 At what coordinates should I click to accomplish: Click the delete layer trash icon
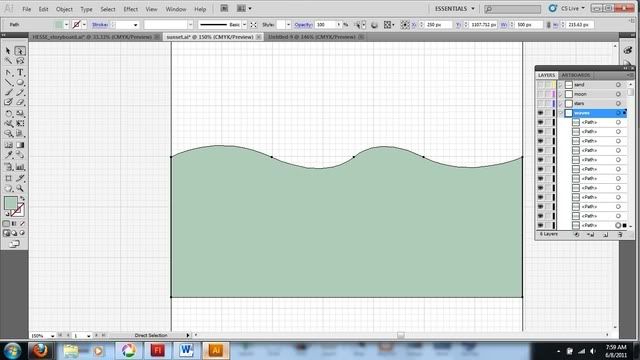(620, 235)
